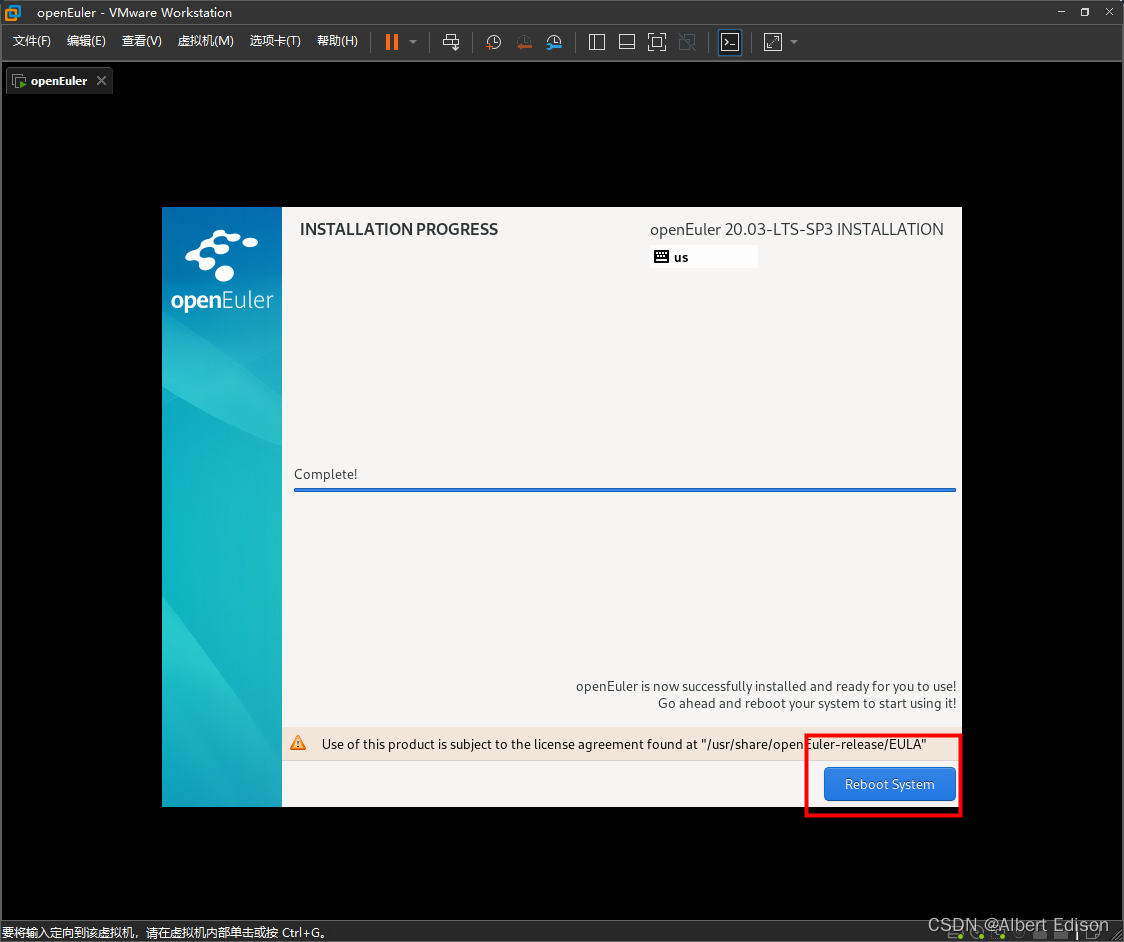Click the Reboot System button

point(889,784)
